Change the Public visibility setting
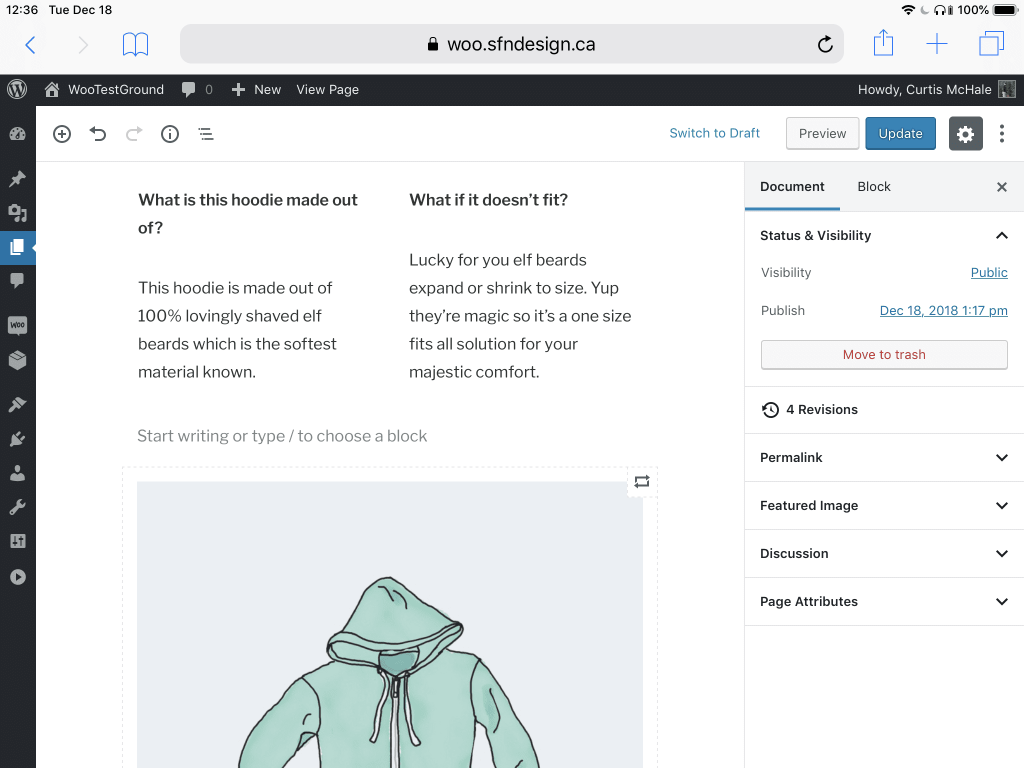1024x768 pixels. click(989, 272)
